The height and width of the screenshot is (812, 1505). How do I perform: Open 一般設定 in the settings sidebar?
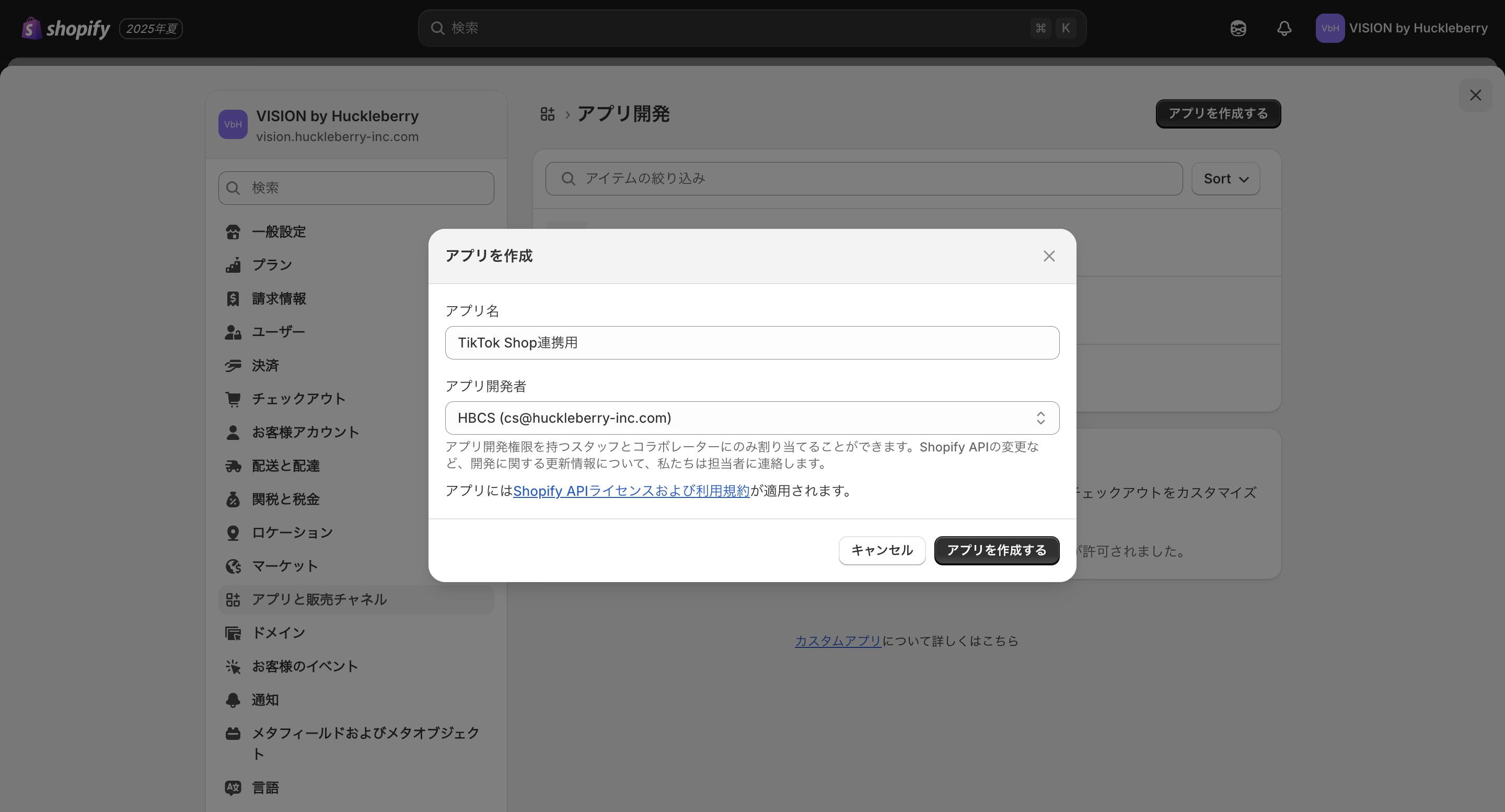356,232
